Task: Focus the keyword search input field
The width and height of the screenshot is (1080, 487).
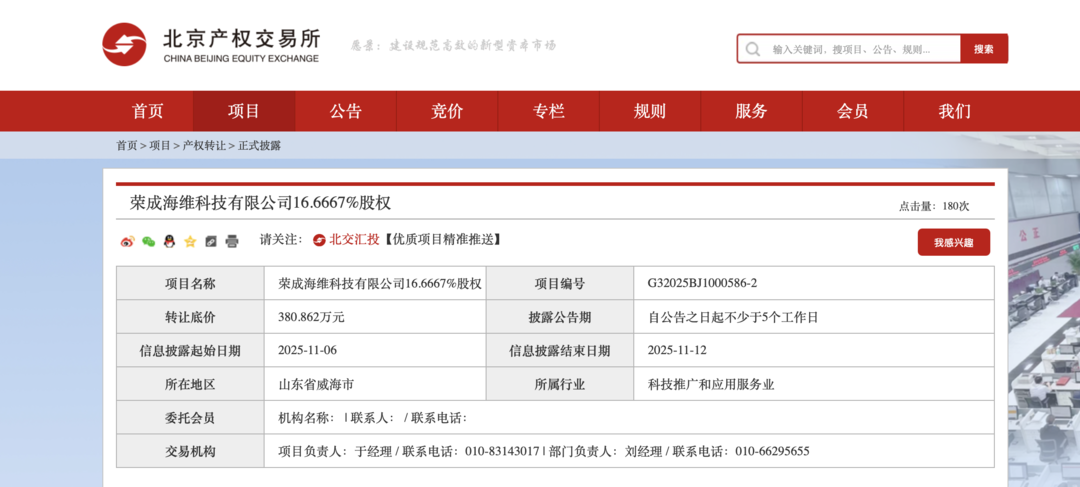Action: [x=860, y=49]
